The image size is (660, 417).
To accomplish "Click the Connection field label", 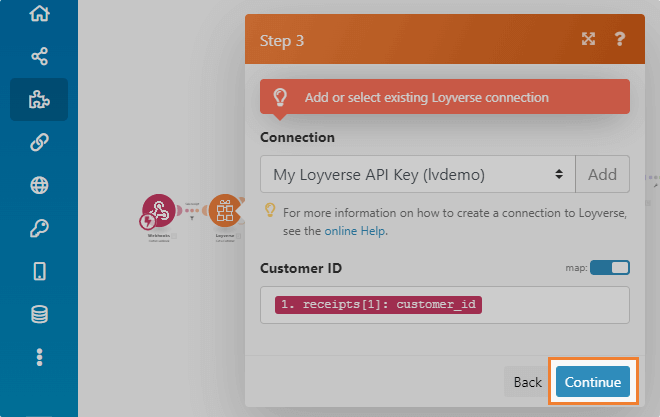I will (297, 137).
